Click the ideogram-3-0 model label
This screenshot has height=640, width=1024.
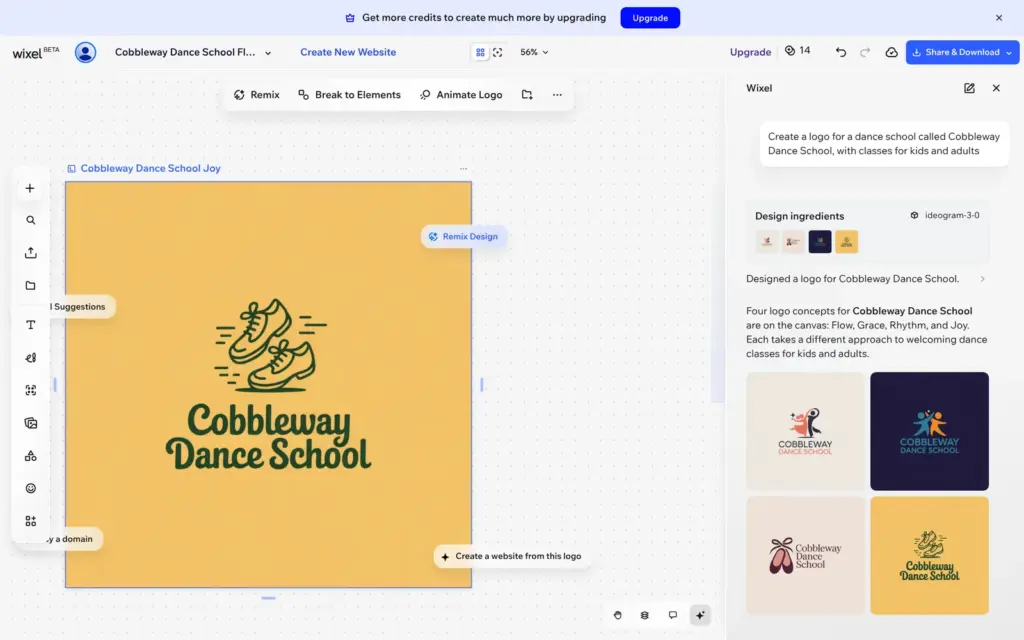pyautogui.click(x=945, y=216)
